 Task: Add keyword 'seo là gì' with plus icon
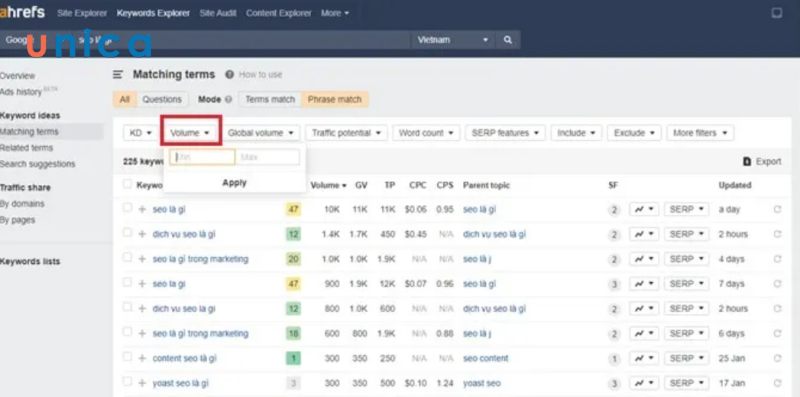click(142, 209)
